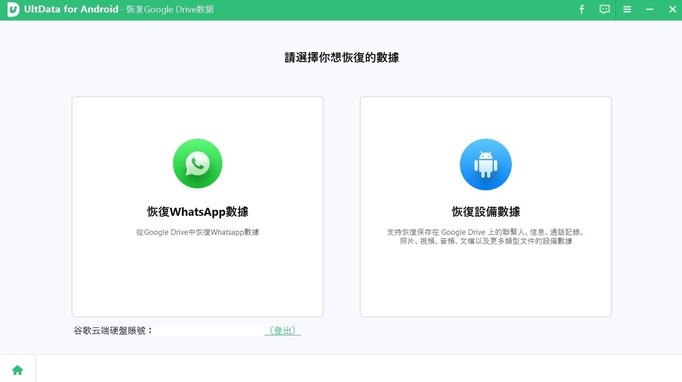Viewport: 682px width, 382px height.
Task: Click the Google Drive account field
Action: coord(209,331)
